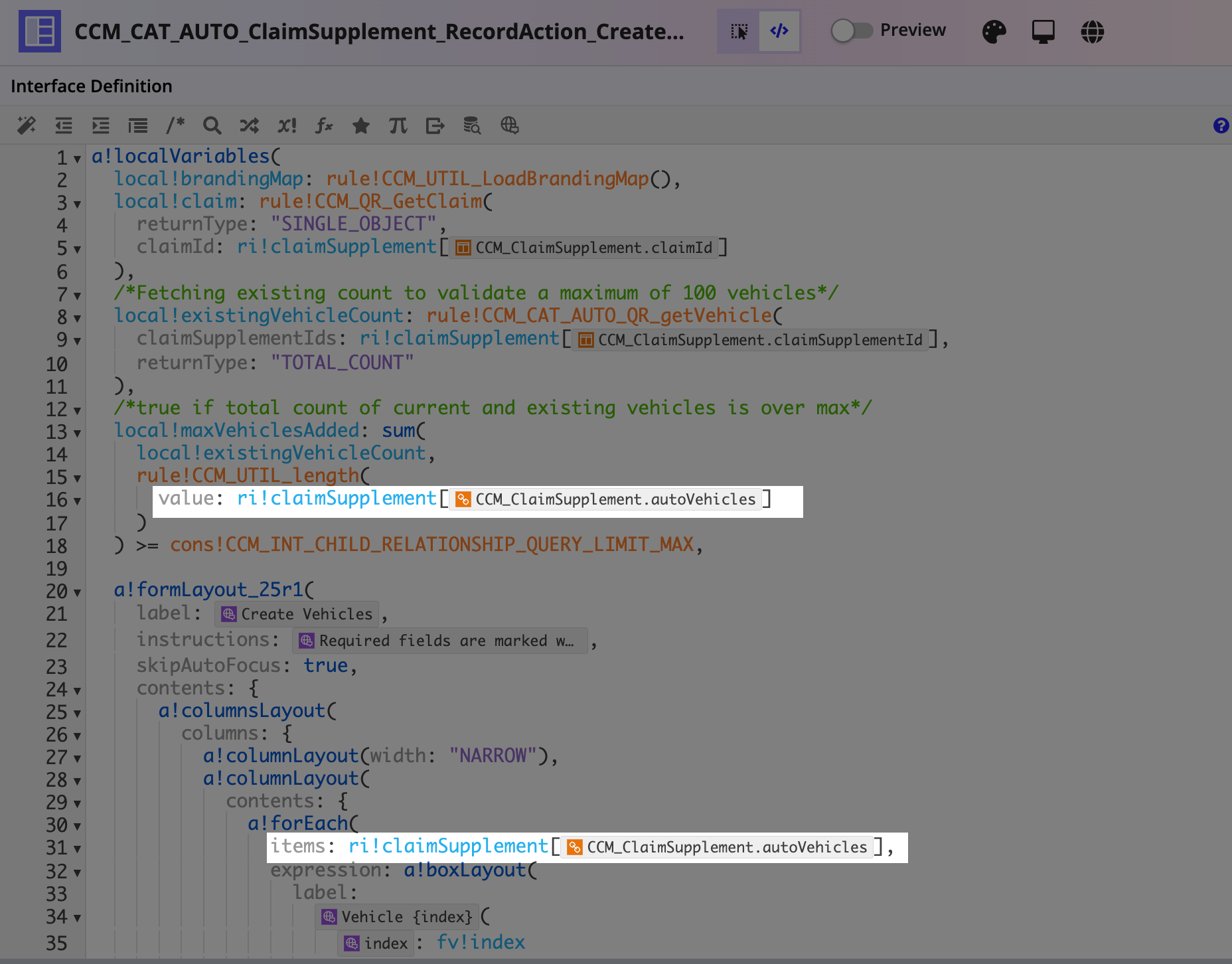Click cons!CCM_INT_CHILD_RELATIONSHIP_QUERY_LIMIT_MAX constant
Image resolution: width=1232 pixels, height=964 pixels.
[x=432, y=544]
